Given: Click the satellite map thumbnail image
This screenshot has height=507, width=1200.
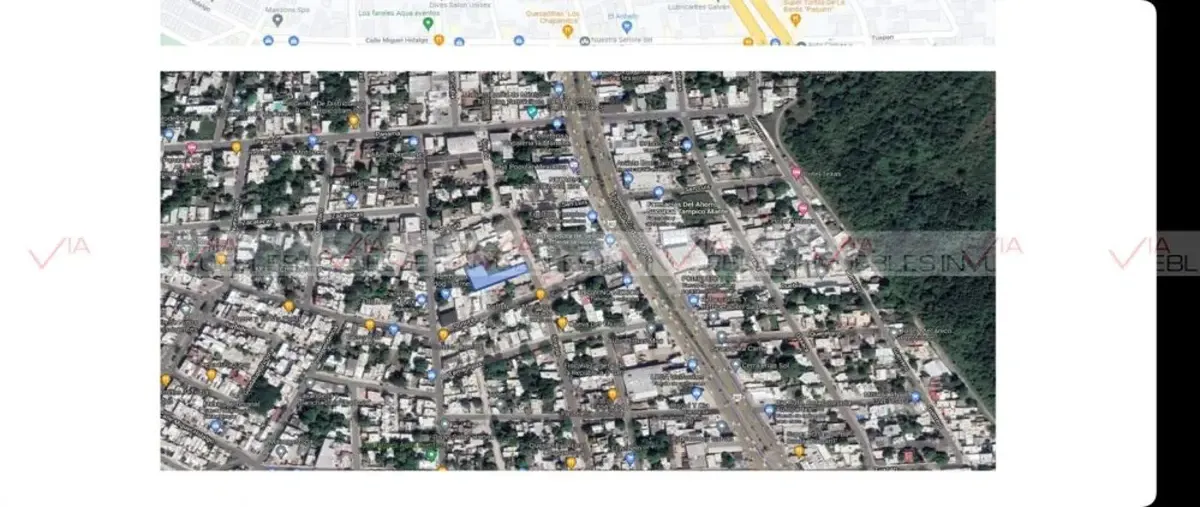Looking at the screenshot, I should pyautogui.click(x=578, y=270).
